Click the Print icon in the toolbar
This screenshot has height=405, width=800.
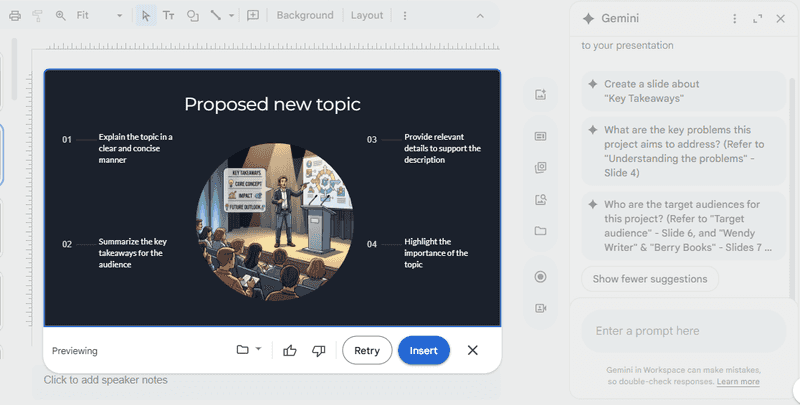click(x=14, y=16)
